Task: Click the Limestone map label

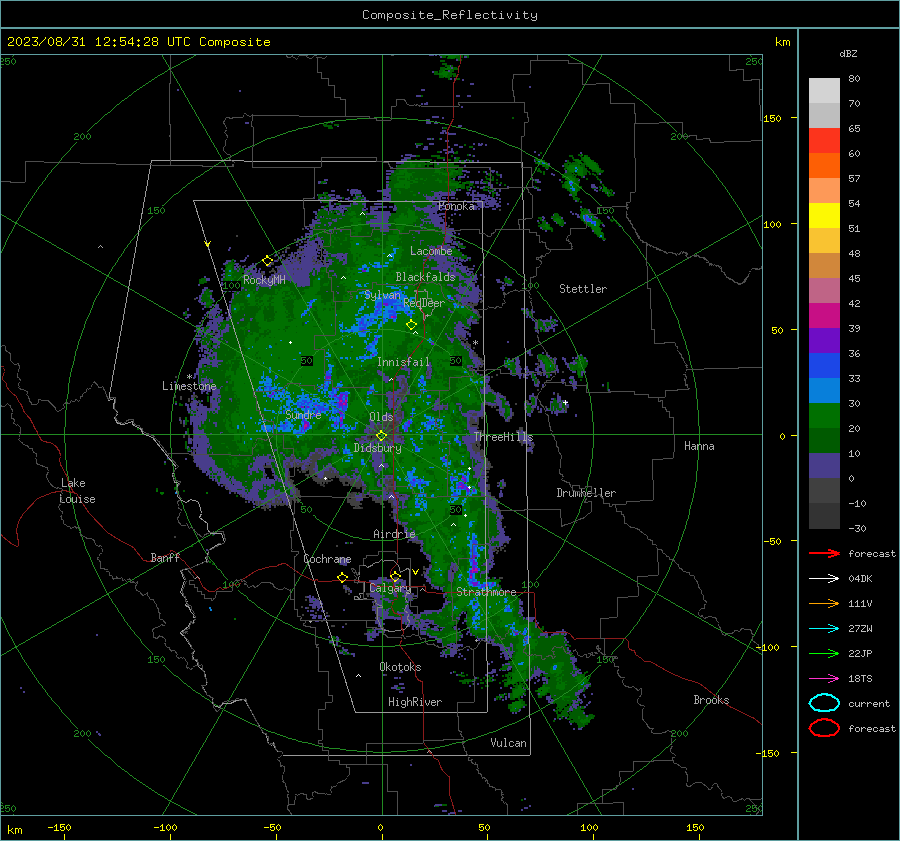Action: (189, 386)
